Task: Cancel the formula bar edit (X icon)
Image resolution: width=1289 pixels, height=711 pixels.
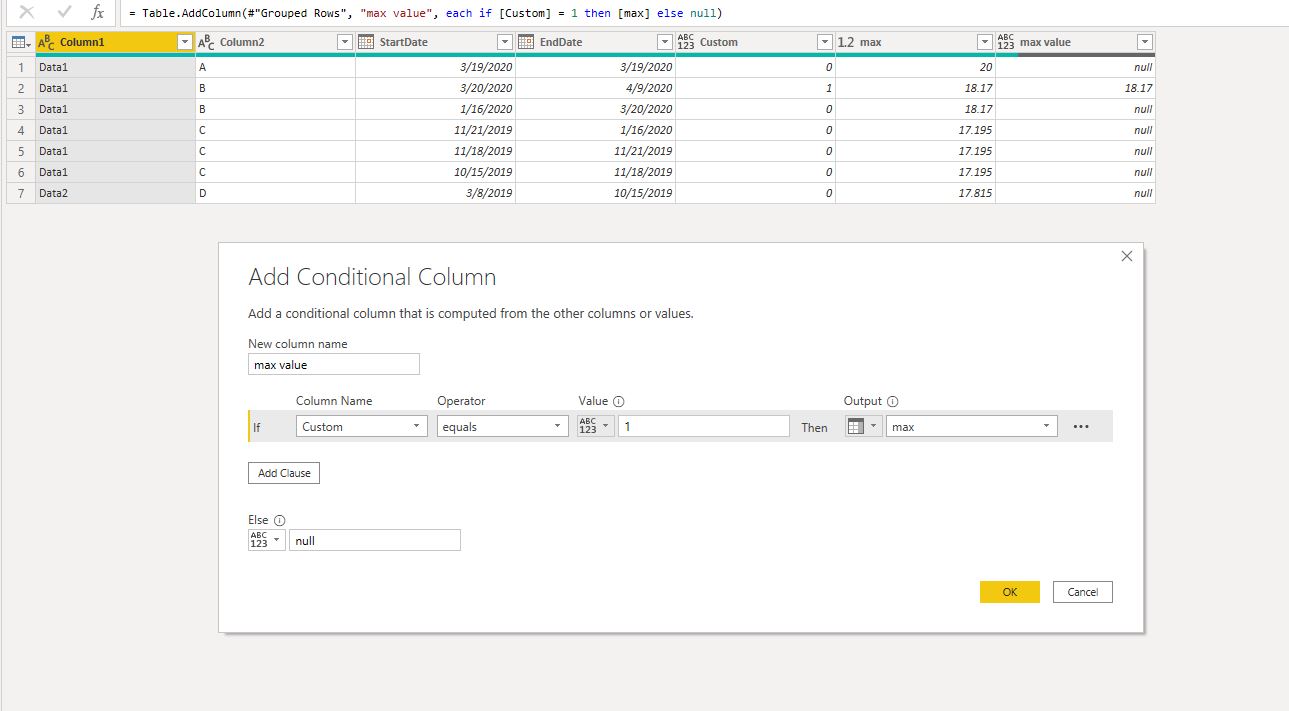Action: click(28, 13)
